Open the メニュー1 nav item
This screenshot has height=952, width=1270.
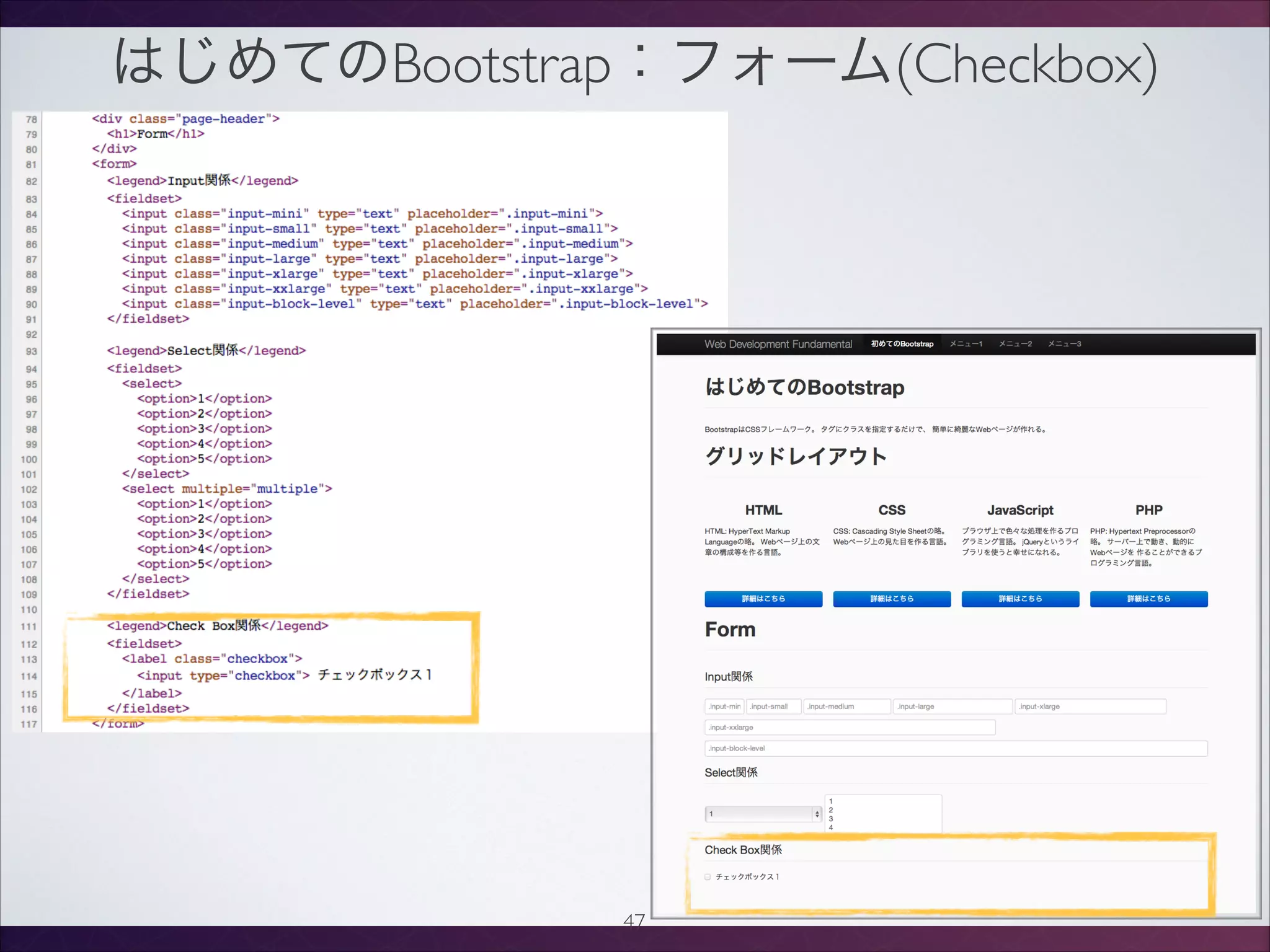(x=966, y=344)
